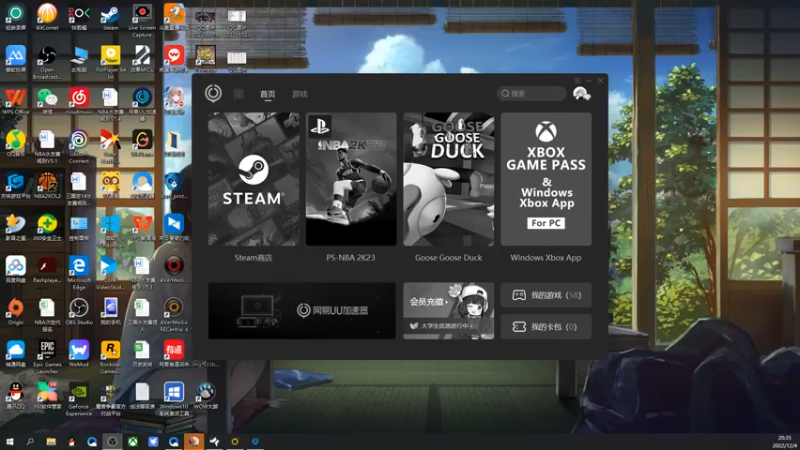
Task: Open taskbar search magnifier
Action: pos(30,441)
